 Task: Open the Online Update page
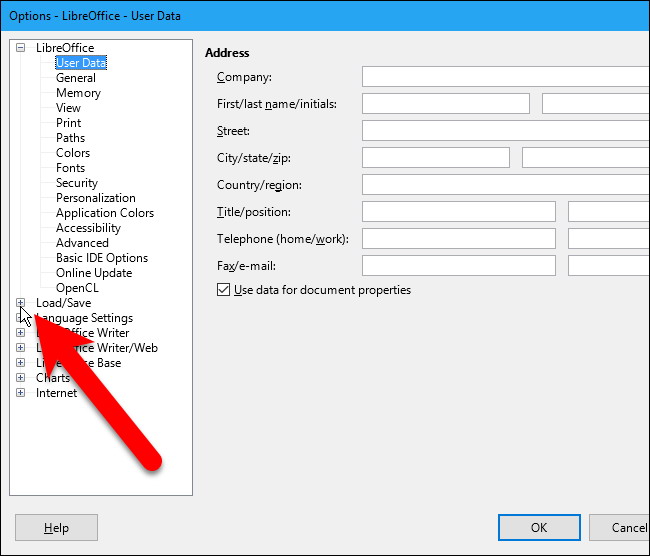point(94,273)
